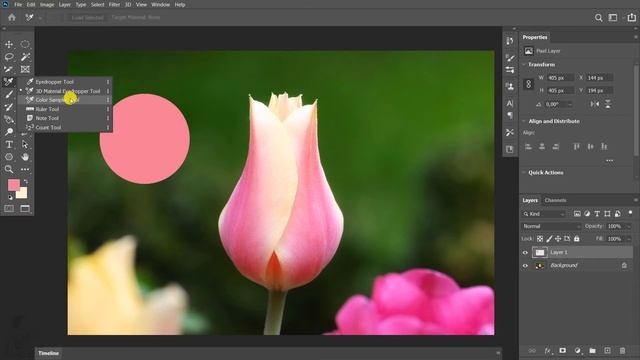The height and width of the screenshot is (360, 640).
Task: Select the Frame tool in toolbar
Action: pyautogui.click(x=25, y=69)
